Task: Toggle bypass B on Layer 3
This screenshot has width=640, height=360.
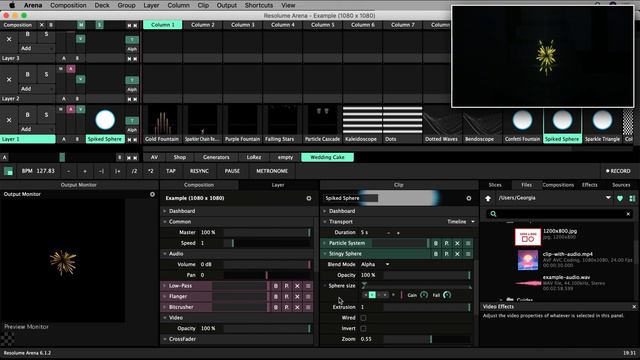Action: [28, 34]
